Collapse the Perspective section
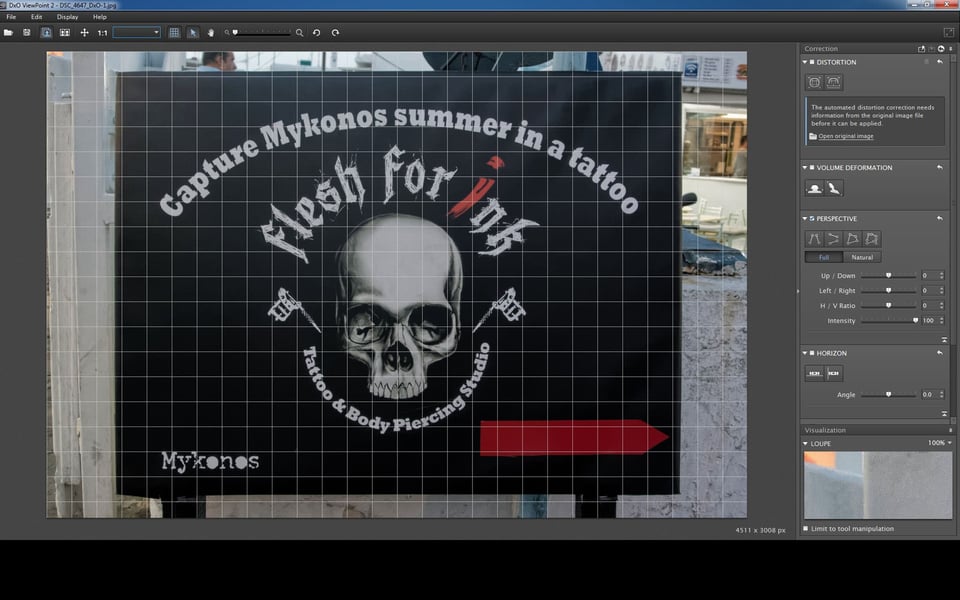 pos(804,218)
